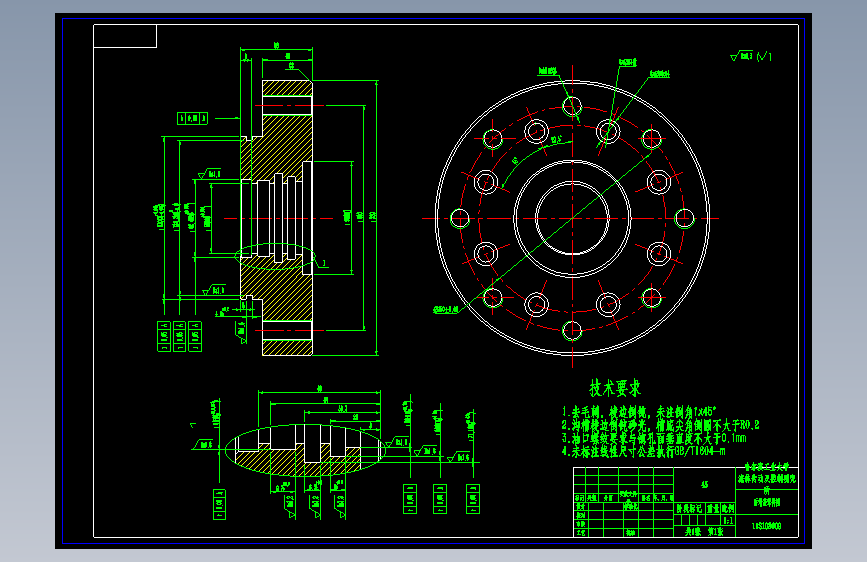Select material value 45 in title block
The height and width of the screenshot is (562, 867).
coord(704,485)
